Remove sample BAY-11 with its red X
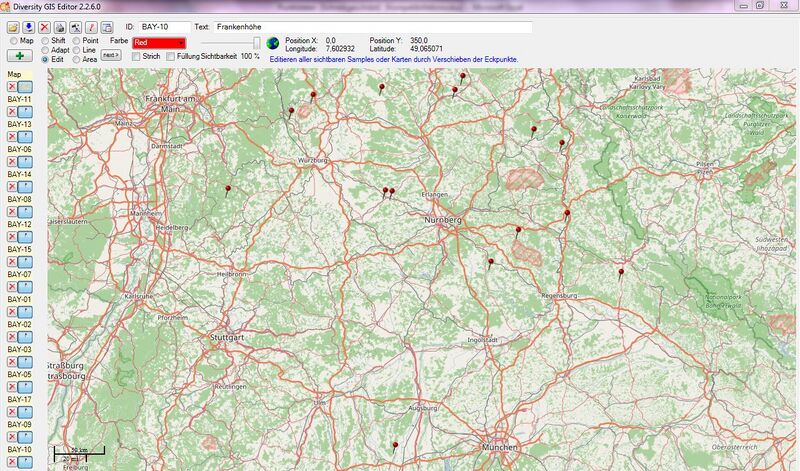Image resolution: width=800 pixels, height=471 pixels. click(x=12, y=112)
